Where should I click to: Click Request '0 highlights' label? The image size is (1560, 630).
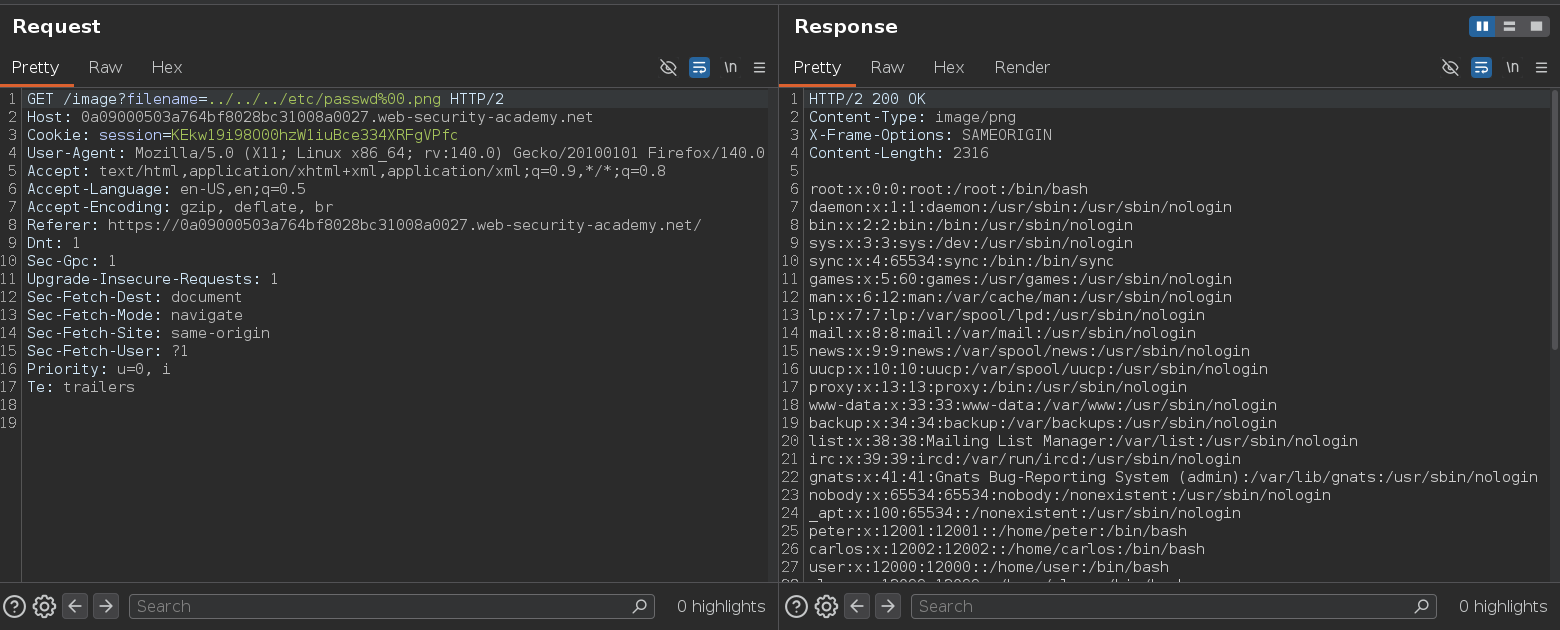pyautogui.click(x=721, y=606)
